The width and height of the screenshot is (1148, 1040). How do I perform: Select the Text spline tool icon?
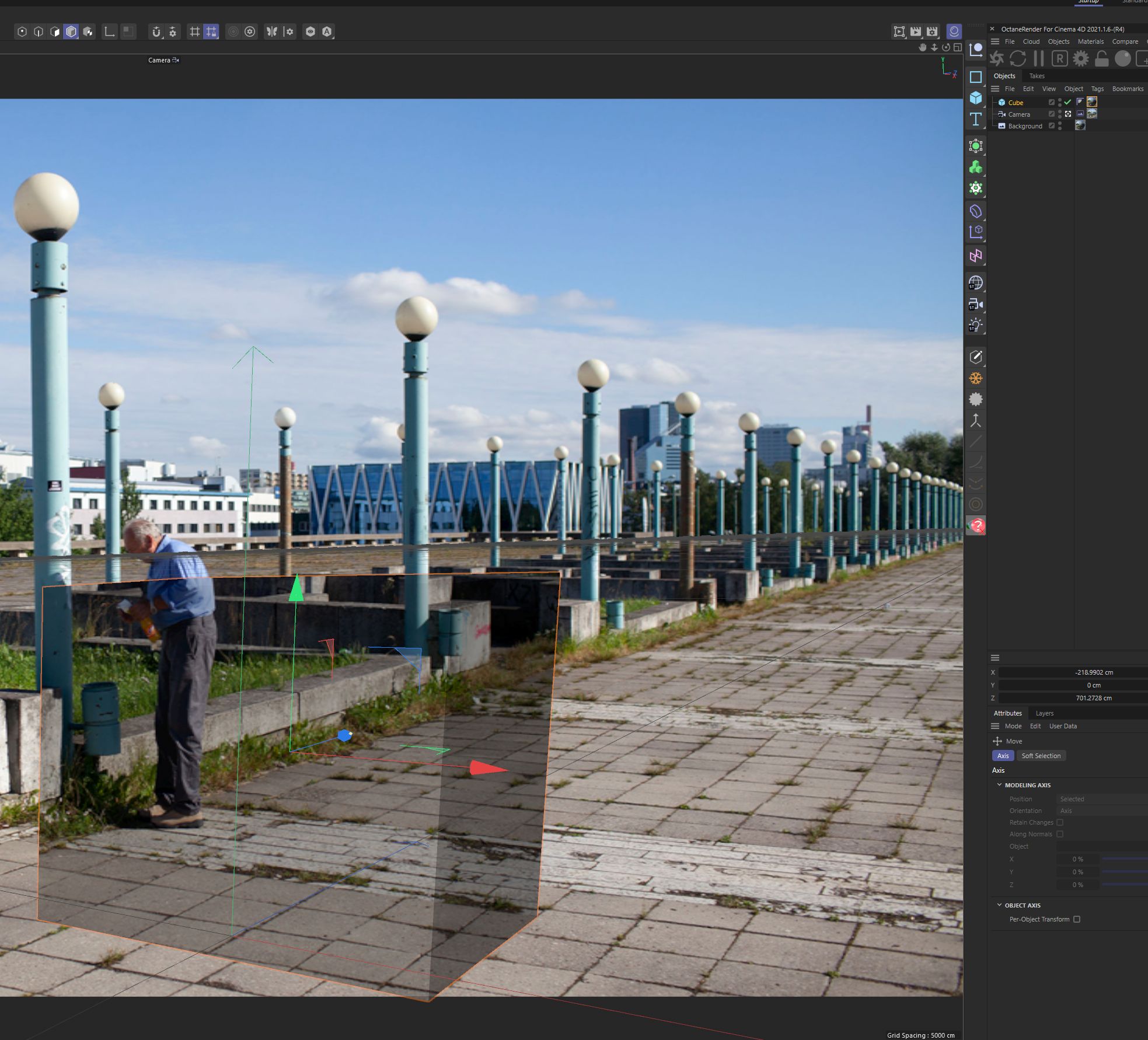[976, 120]
